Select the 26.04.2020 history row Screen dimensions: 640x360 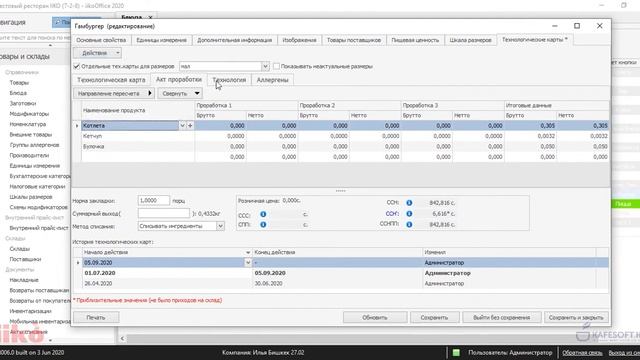[341, 283]
